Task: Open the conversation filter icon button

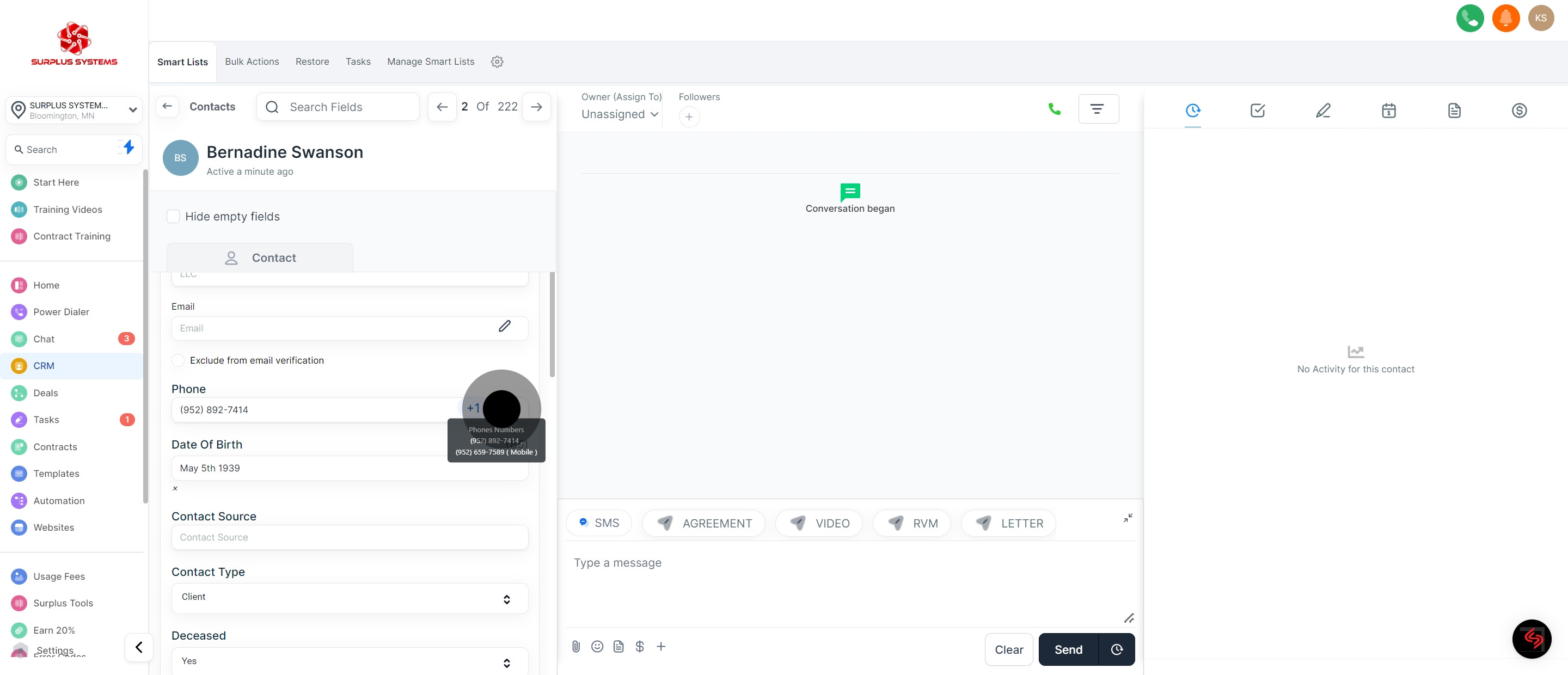Action: point(1098,109)
